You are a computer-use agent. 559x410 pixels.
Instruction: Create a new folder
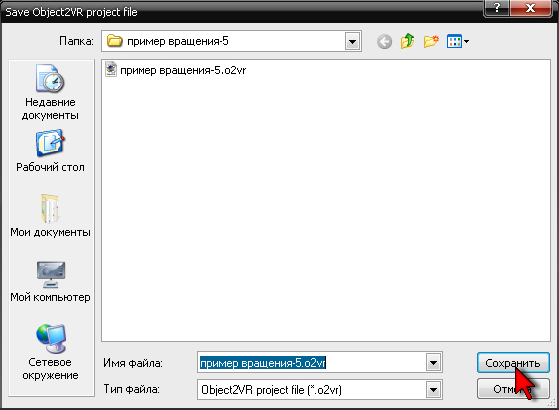click(431, 41)
